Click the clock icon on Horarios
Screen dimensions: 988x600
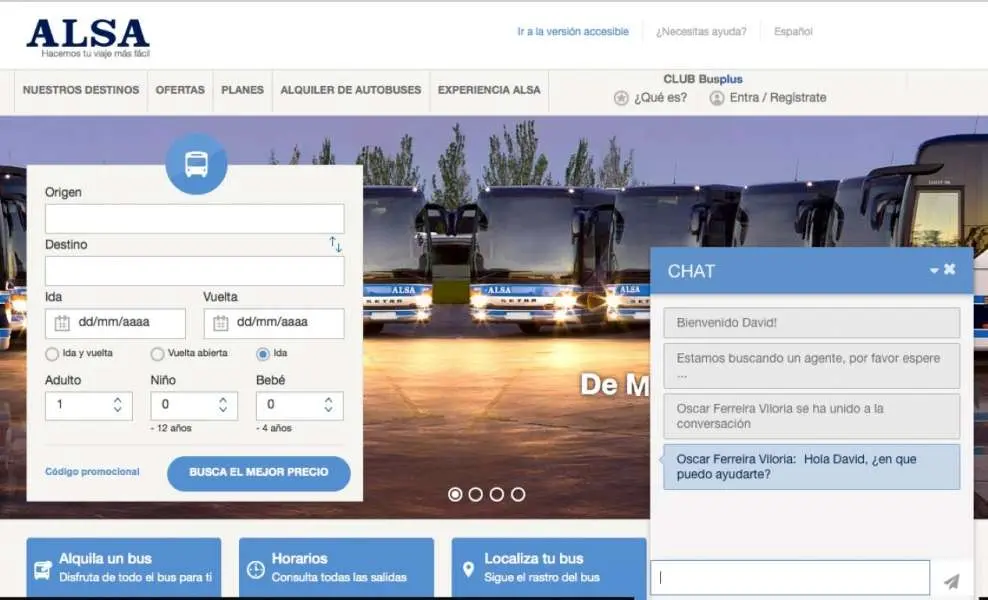(x=255, y=570)
